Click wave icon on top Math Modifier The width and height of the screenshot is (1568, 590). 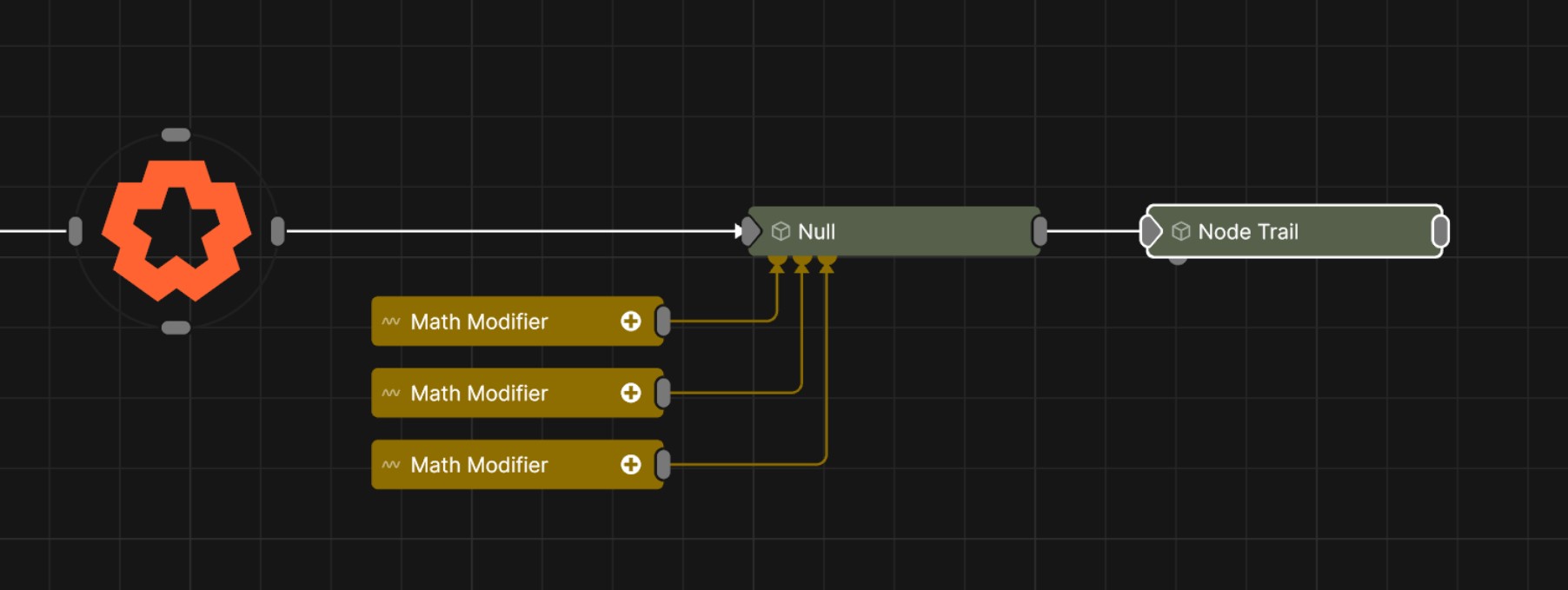point(391,322)
